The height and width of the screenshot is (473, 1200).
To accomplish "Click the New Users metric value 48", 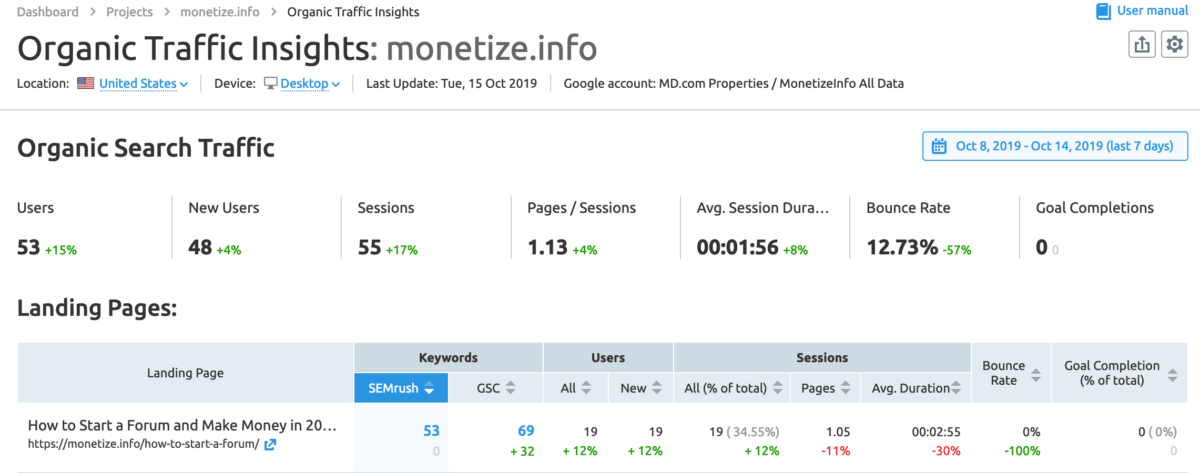I will coord(200,247).
